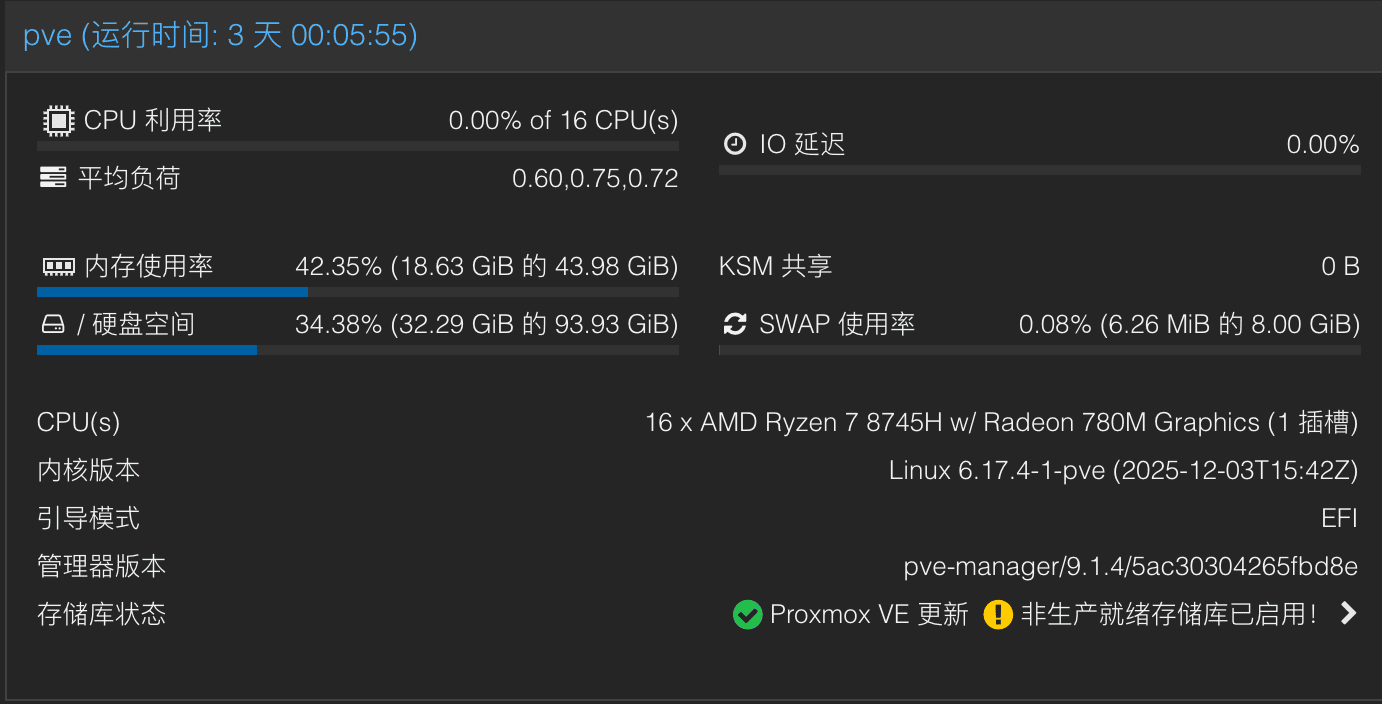Click the Linux kernel version value
The width and height of the screenshot is (1382, 704).
tap(1123, 470)
